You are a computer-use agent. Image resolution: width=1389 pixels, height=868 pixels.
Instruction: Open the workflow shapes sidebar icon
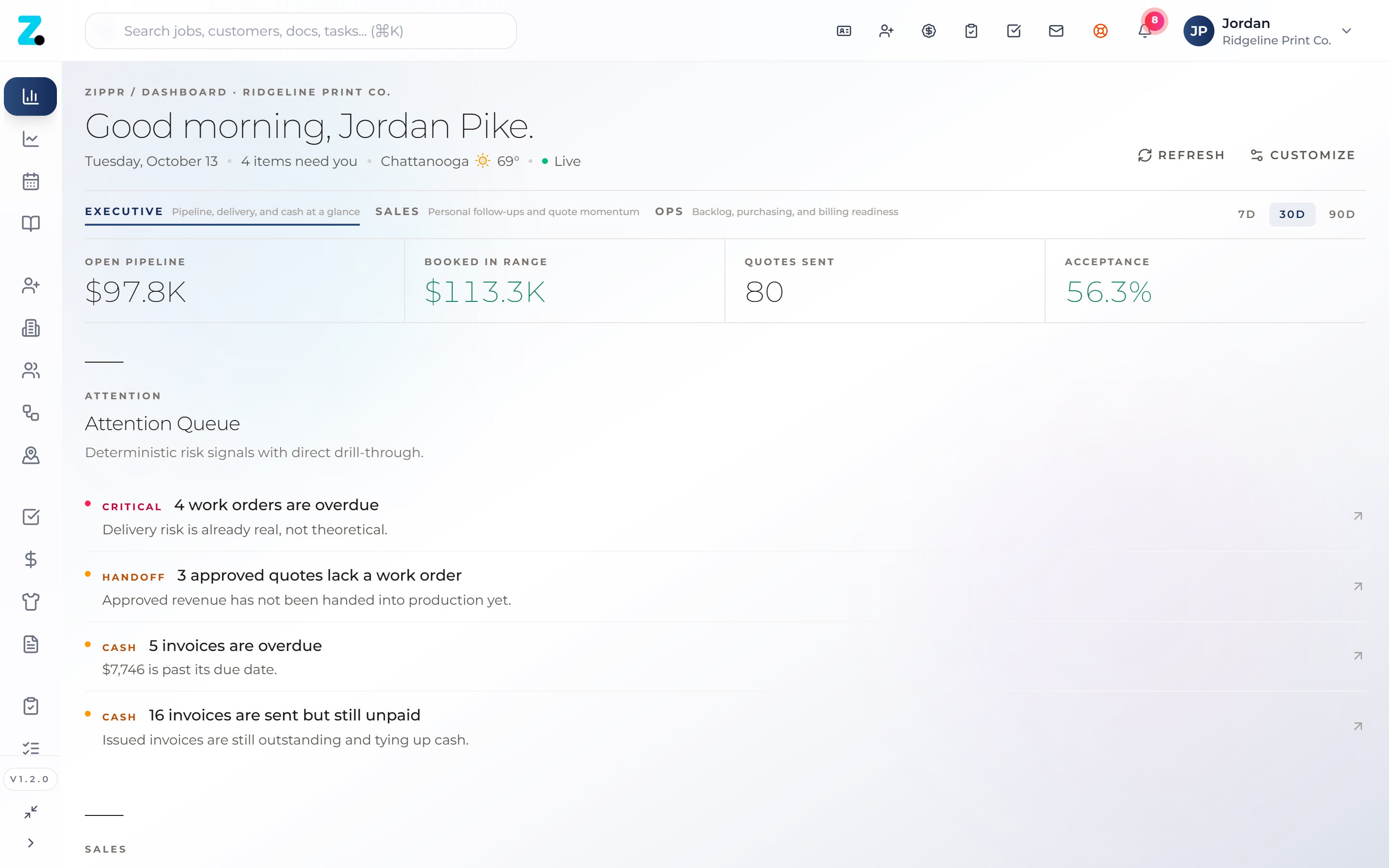(x=30, y=413)
